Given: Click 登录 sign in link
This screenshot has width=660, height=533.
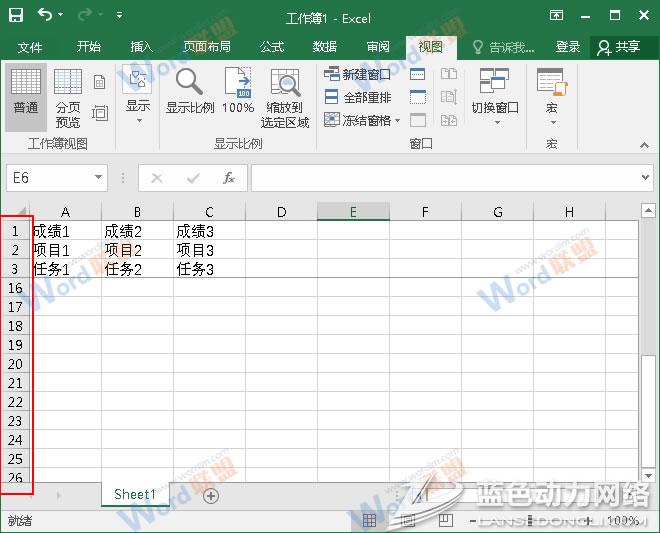Looking at the screenshot, I should point(568,47).
